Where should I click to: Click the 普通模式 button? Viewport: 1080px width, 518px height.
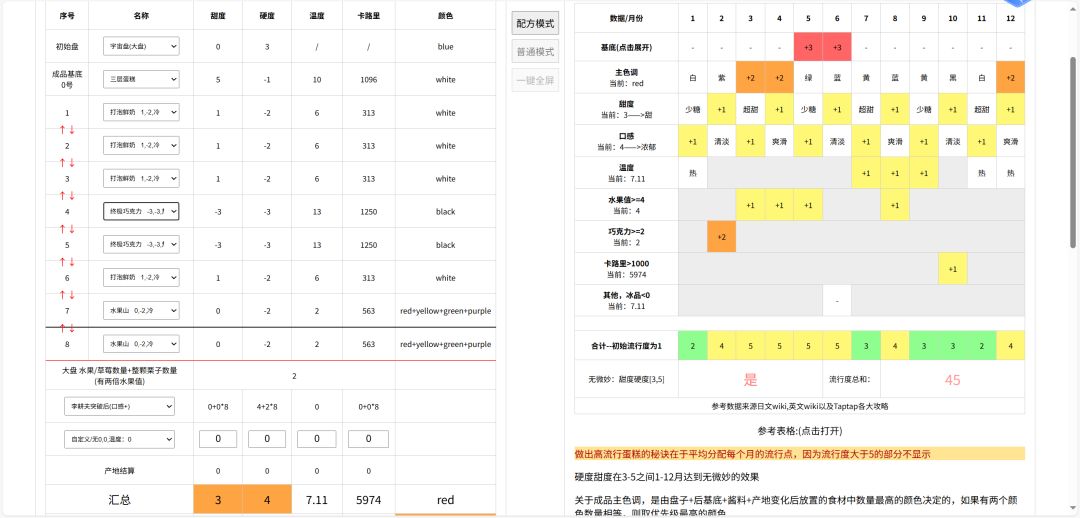tap(535, 52)
